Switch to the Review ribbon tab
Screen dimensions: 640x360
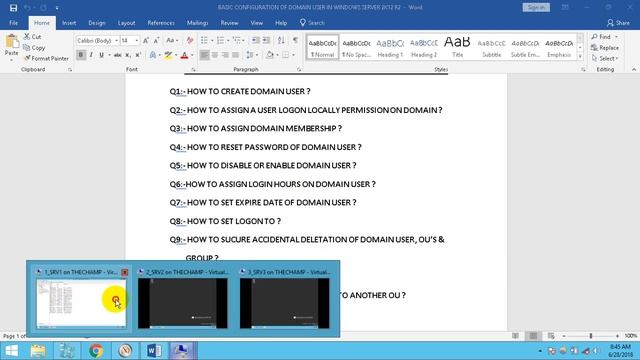[229, 23]
